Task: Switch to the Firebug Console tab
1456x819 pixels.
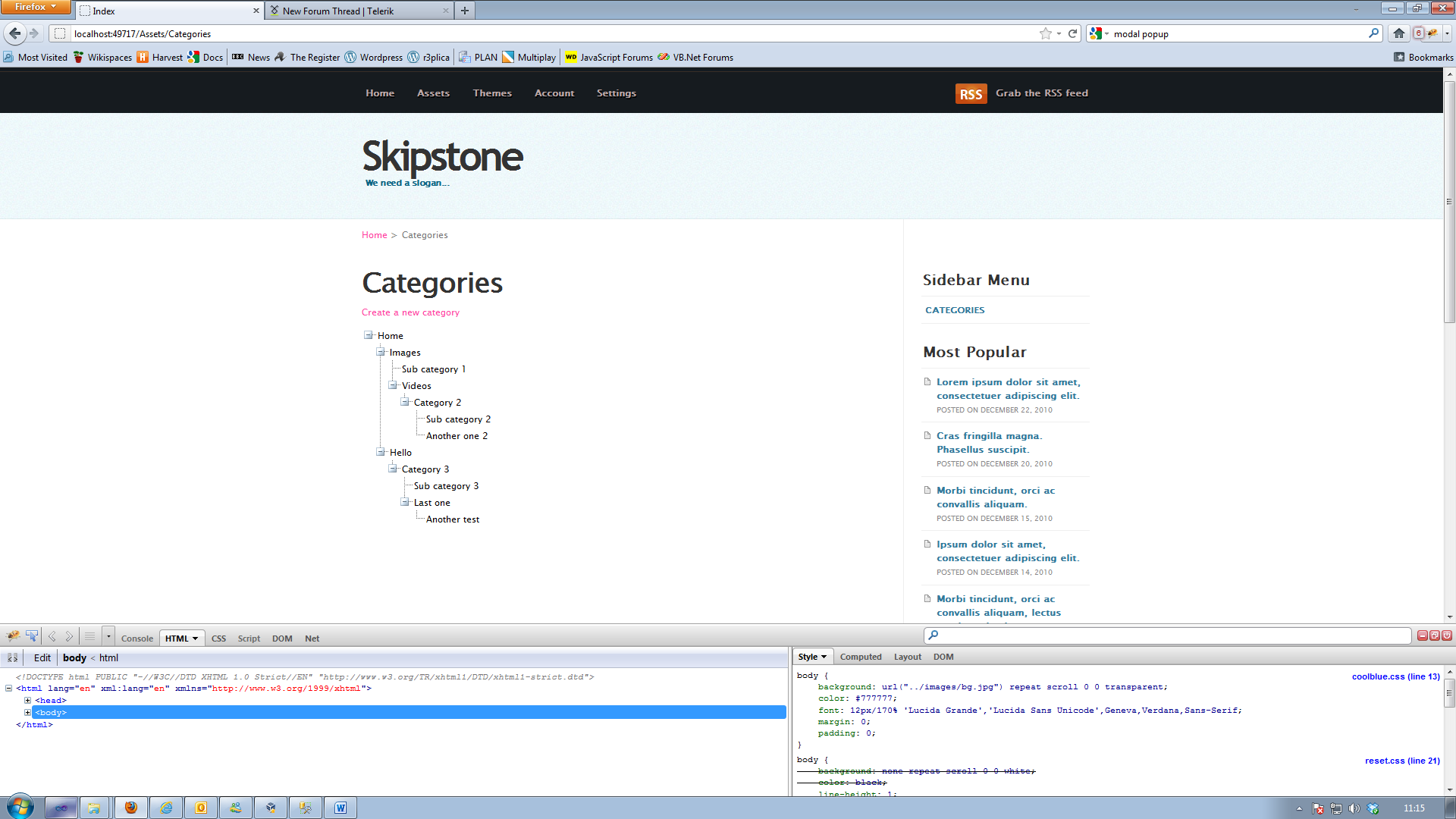Action: pyautogui.click(x=137, y=639)
